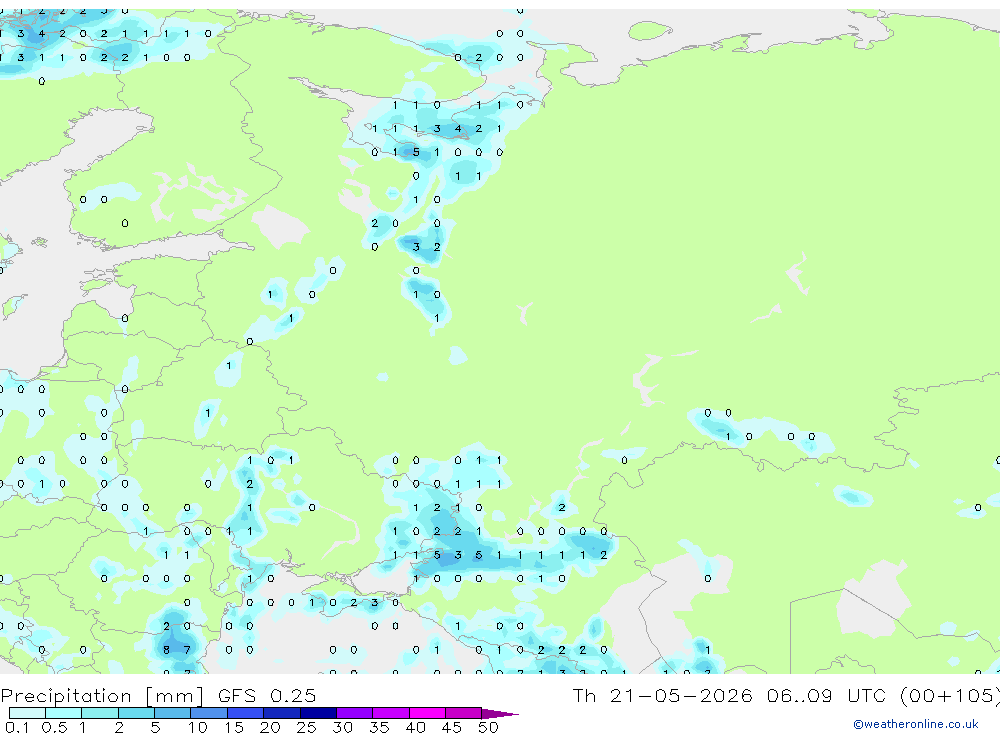Click the '(00+105)' forecast offset text
Viewport: 1000px width, 733px height.
click(949, 695)
